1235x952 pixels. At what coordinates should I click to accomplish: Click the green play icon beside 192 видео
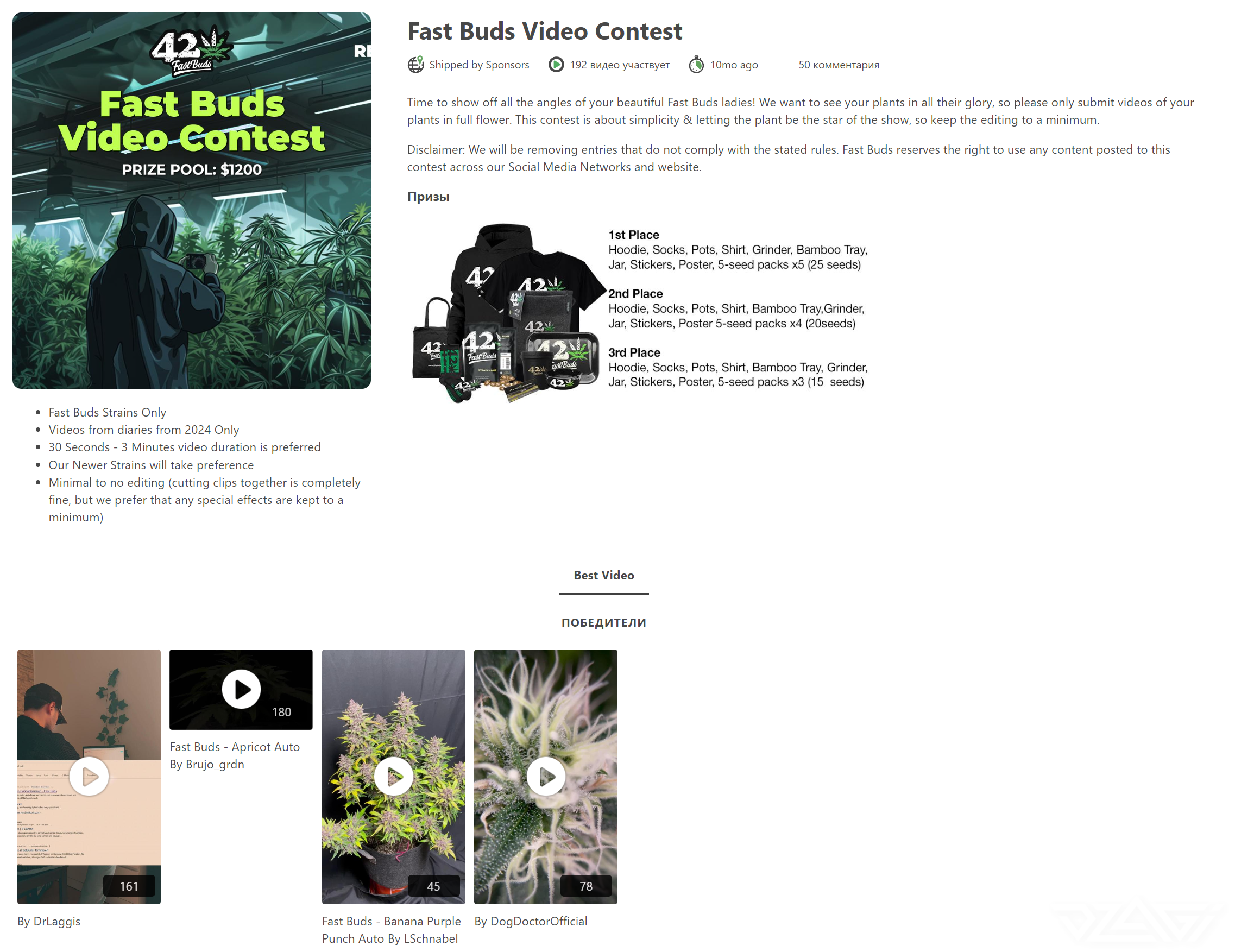click(x=557, y=65)
